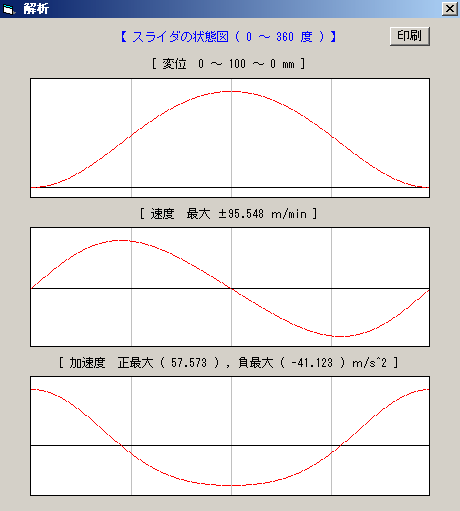This screenshot has width=460, height=511.
Task: Click the acceleration curve's left starting maximum
Action: click(33, 389)
